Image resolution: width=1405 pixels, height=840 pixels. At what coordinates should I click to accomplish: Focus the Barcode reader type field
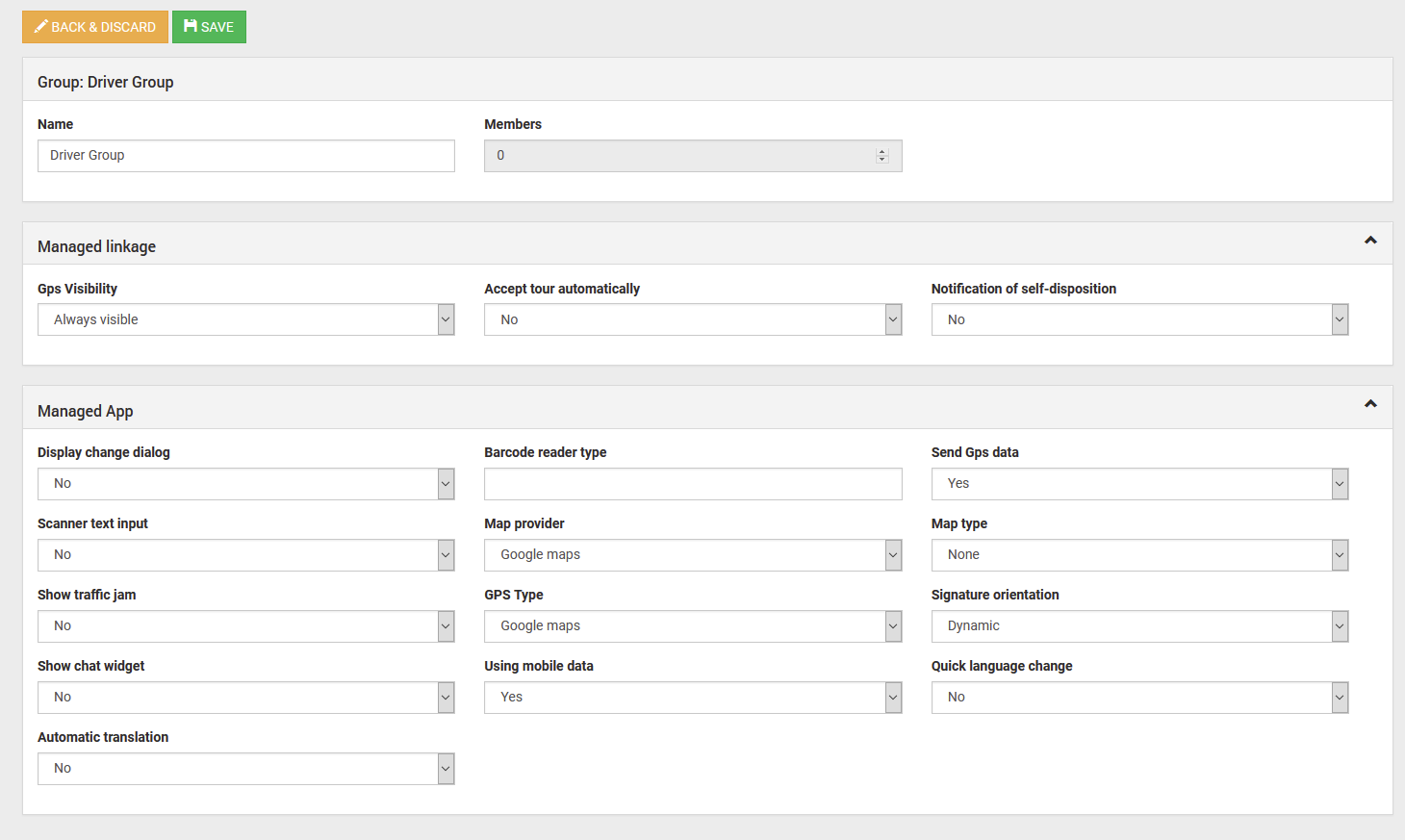tap(692, 484)
